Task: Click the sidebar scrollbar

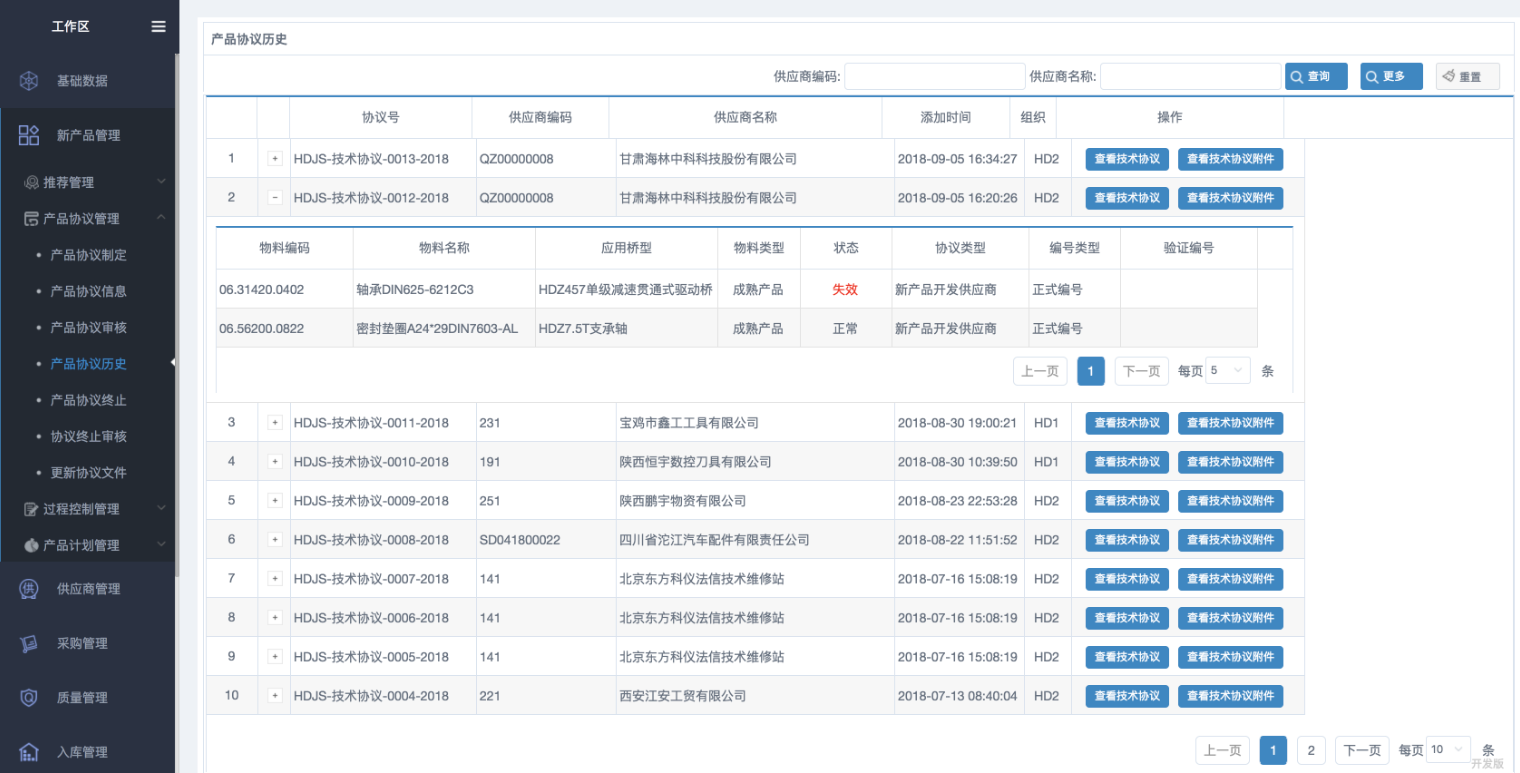Action: (x=178, y=315)
